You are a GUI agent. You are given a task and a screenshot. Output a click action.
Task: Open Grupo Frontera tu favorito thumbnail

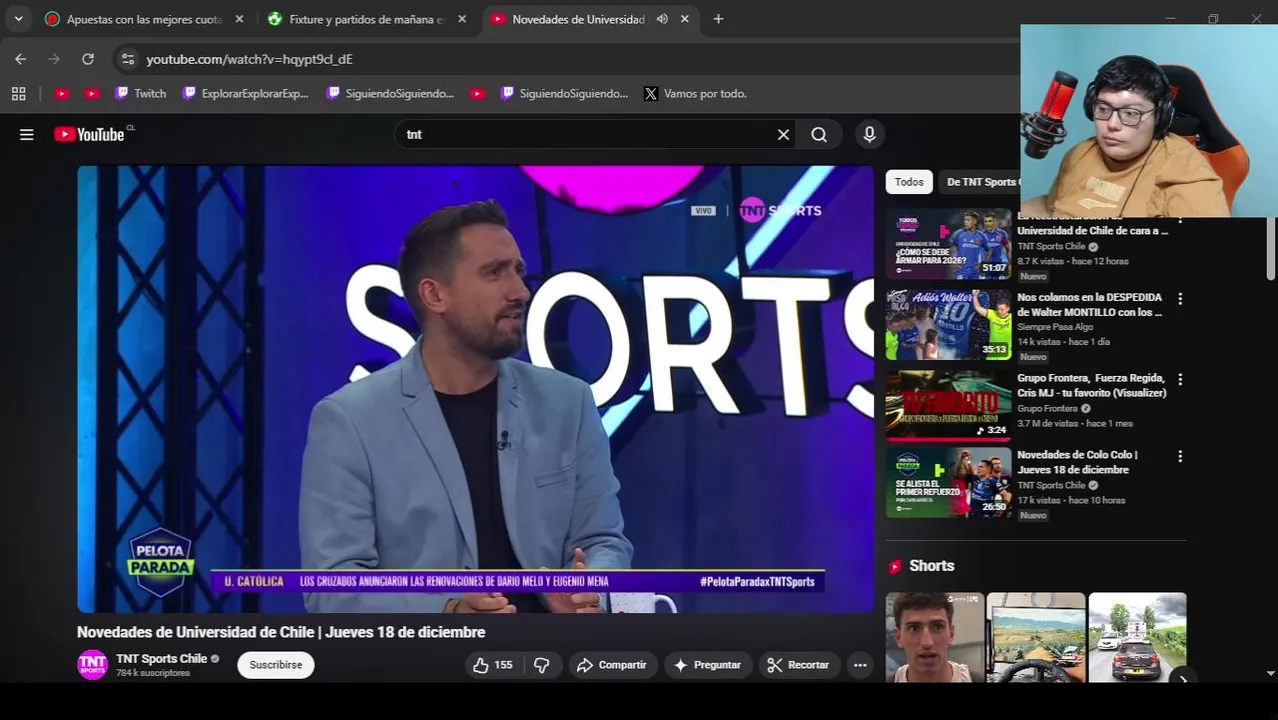[948, 406]
